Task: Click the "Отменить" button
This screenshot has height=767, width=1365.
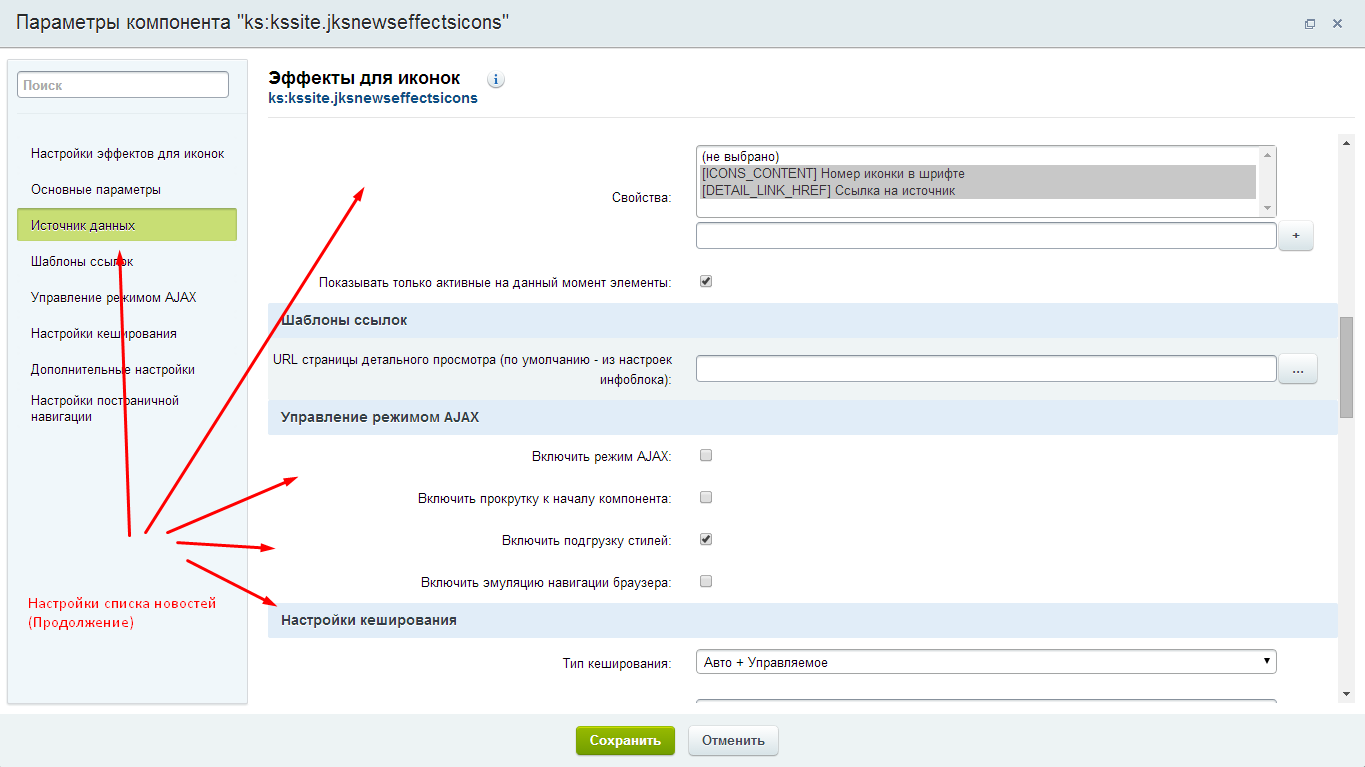Action: pos(732,740)
